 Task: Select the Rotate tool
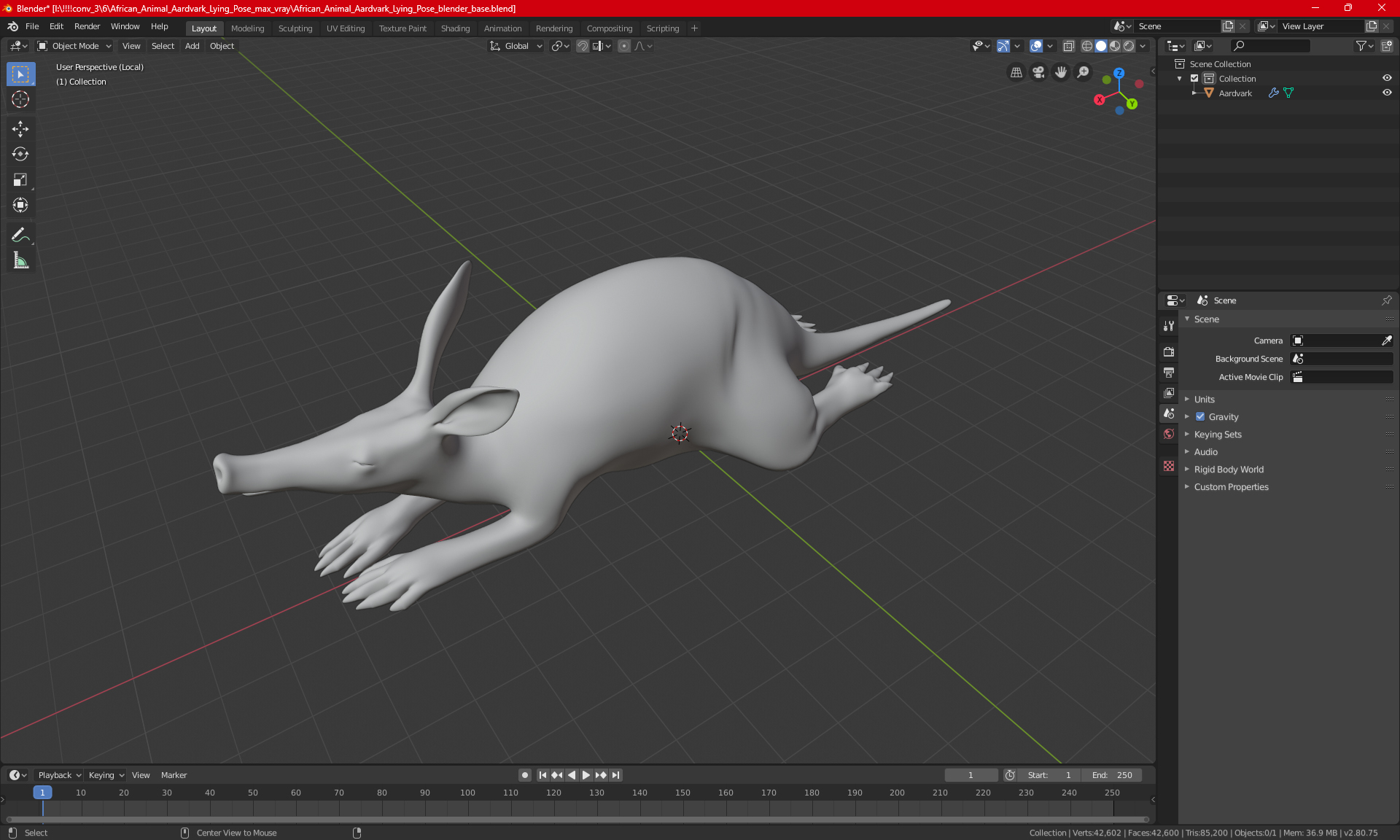click(20, 154)
